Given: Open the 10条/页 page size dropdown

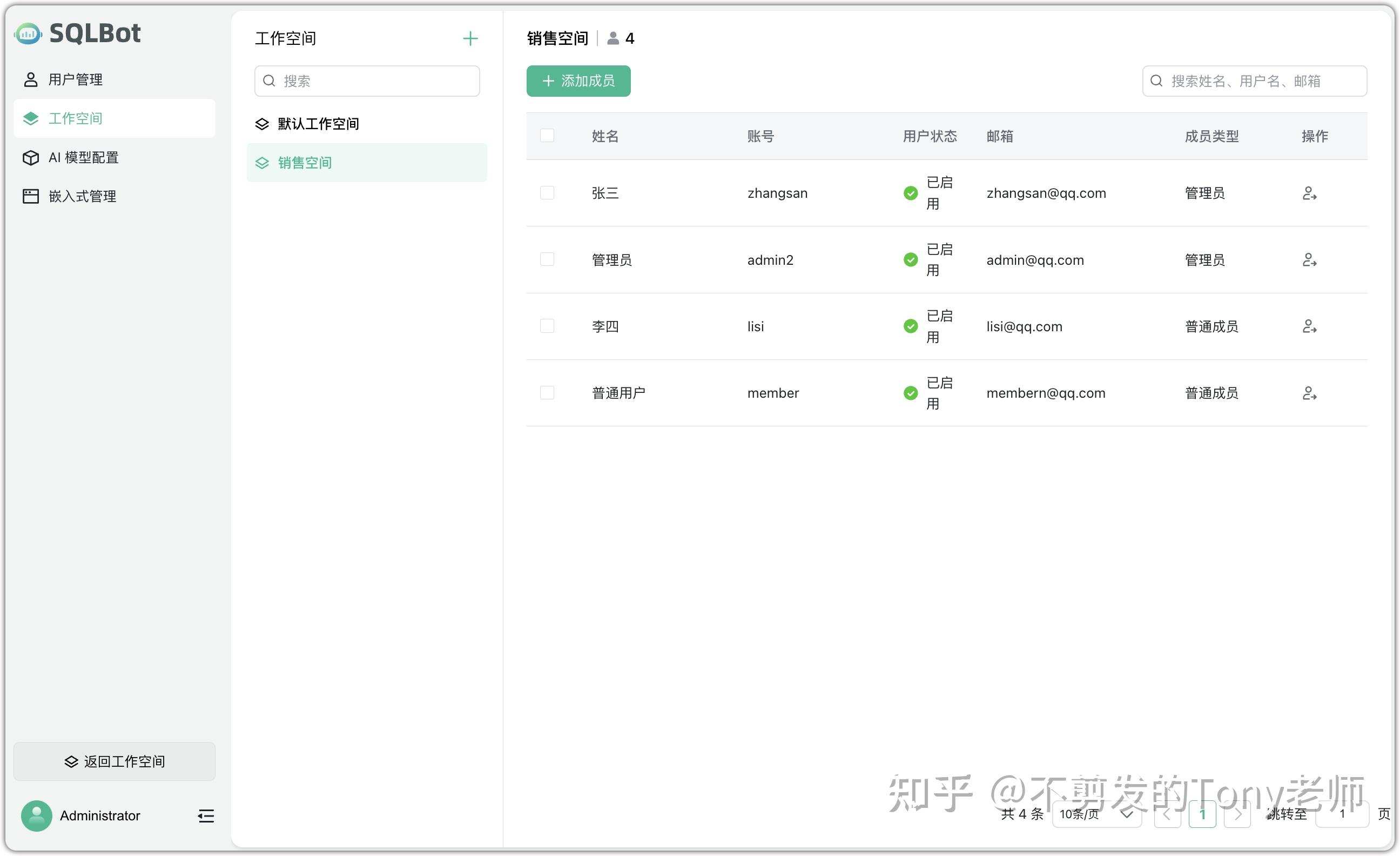Looking at the screenshot, I should (1096, 814).
